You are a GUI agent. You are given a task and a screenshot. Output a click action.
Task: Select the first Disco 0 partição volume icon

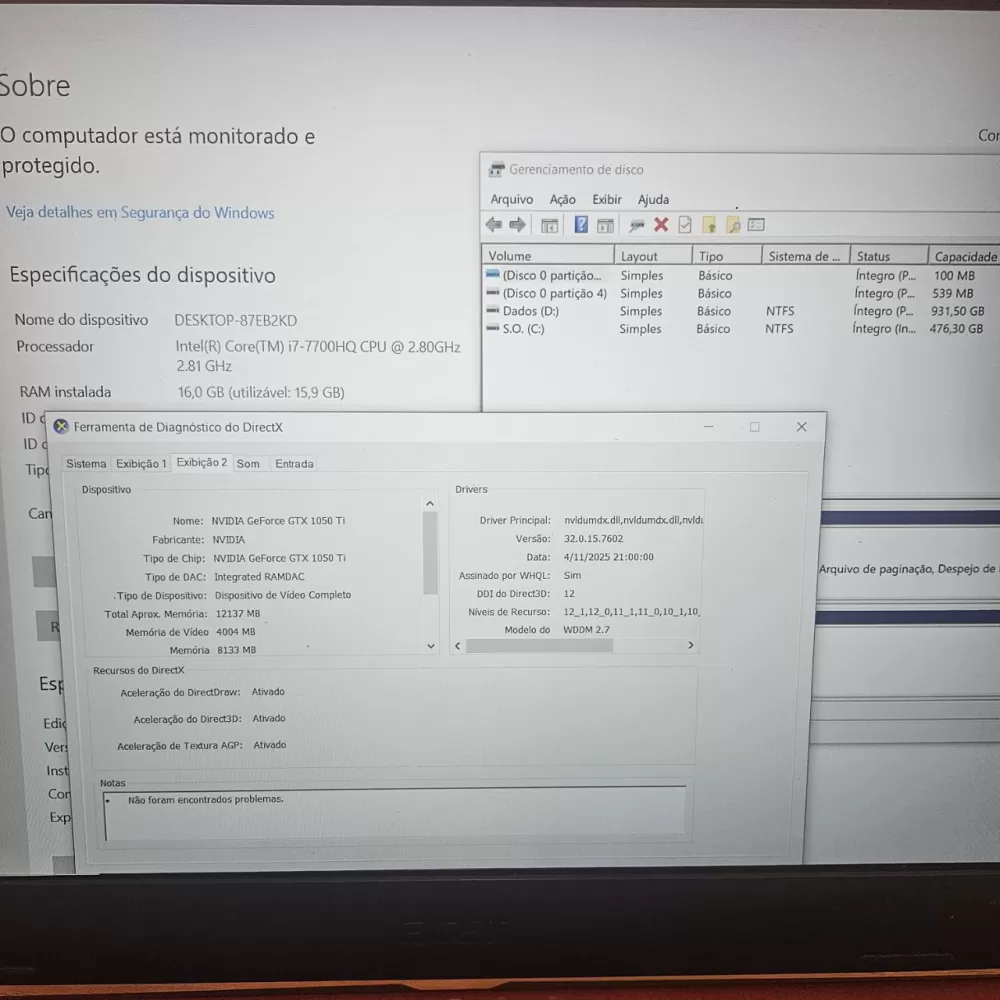coord(492,274)
